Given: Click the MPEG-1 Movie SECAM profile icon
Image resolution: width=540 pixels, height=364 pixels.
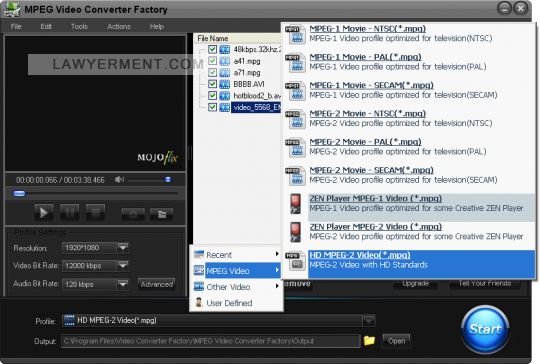Looking at the screenshot, I should [295, 91].
